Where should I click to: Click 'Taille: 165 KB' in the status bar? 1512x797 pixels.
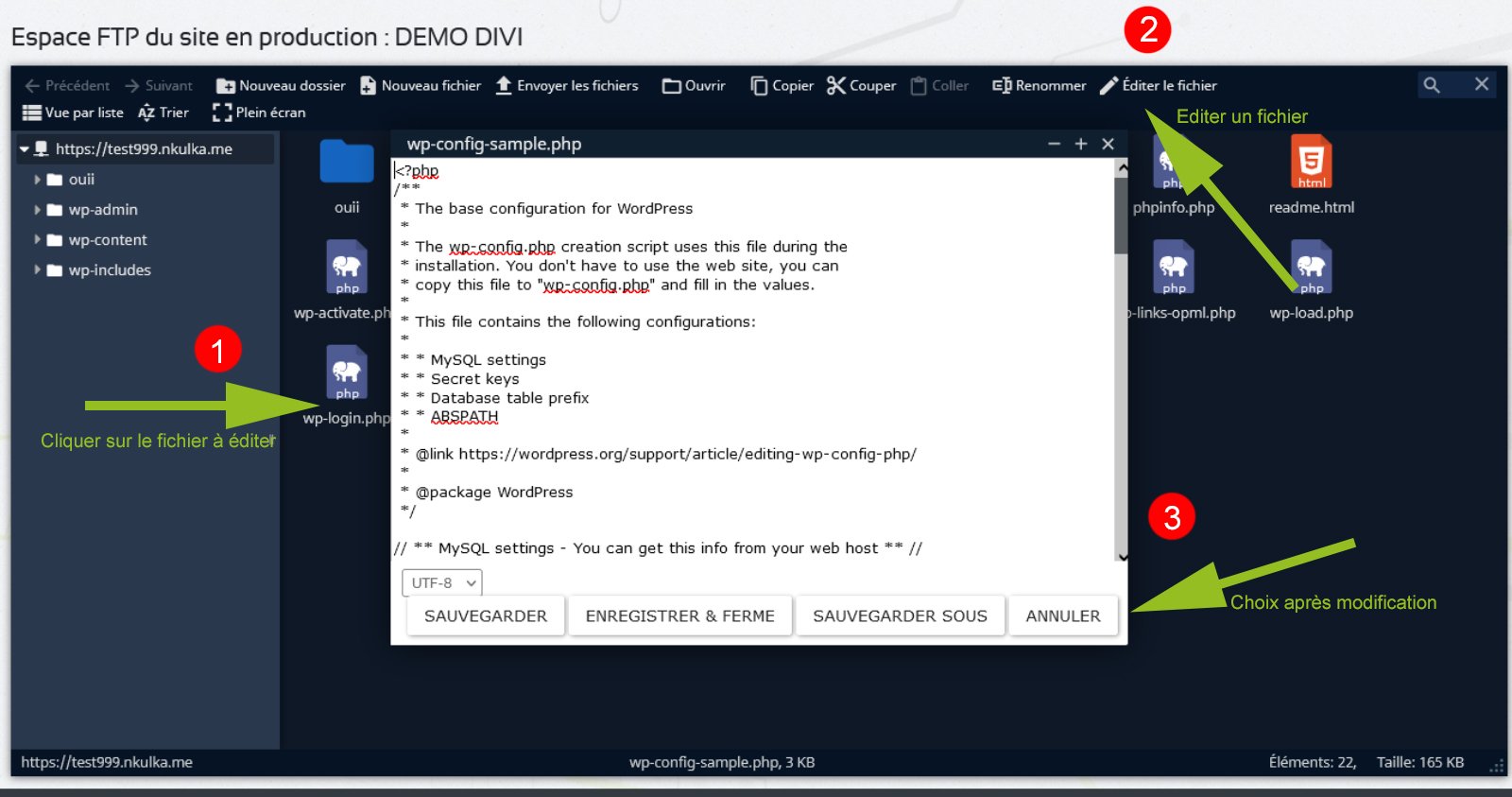pos(1420,762)
